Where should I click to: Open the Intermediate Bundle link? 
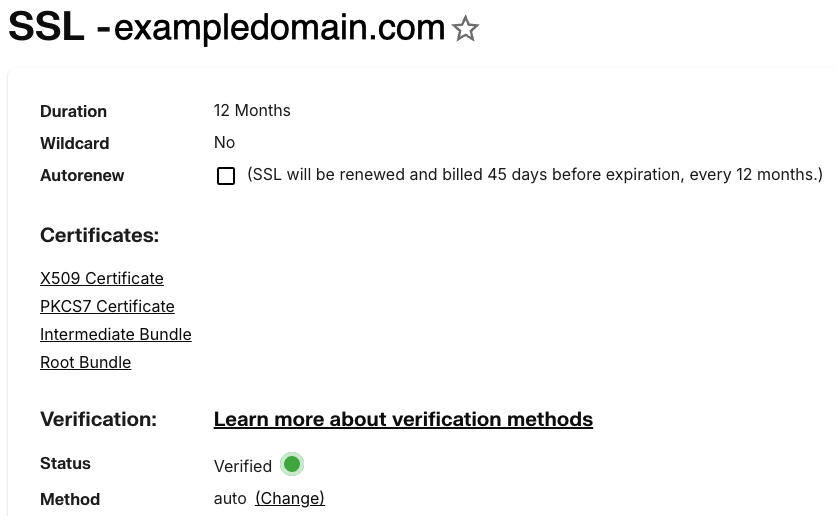click(116, 334)
